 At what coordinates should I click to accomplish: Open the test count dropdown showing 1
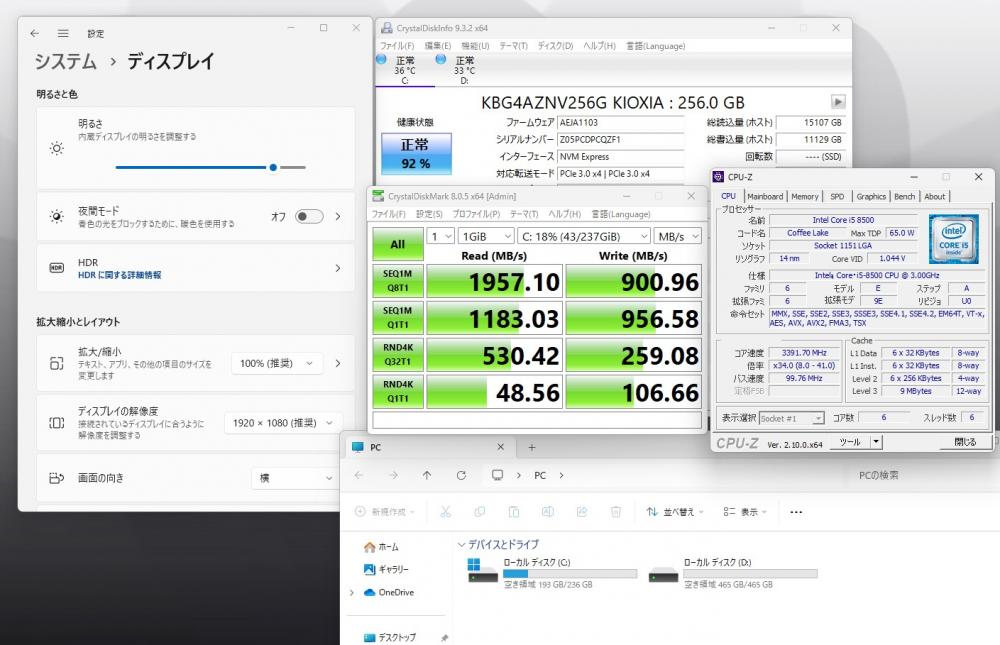440,237
